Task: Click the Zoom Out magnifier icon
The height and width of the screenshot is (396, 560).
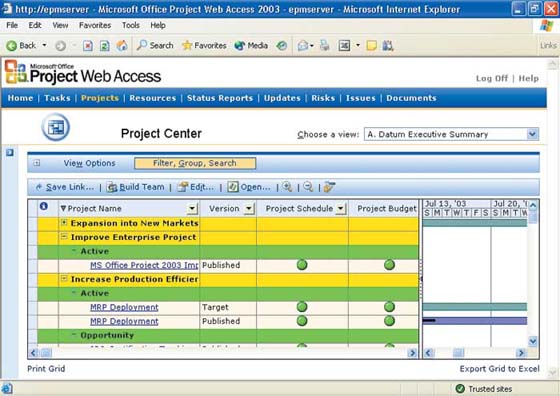Action: 308,187
